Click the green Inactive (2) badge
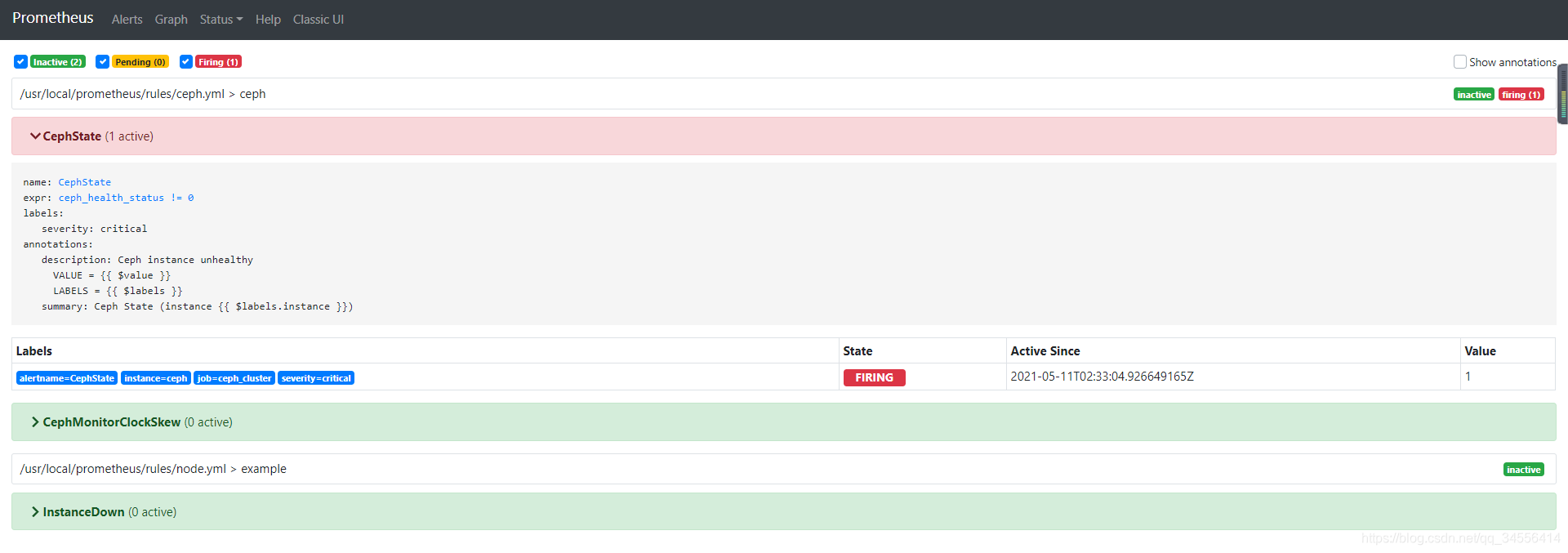The image size is (1568, 553). (x=58, y=62)
